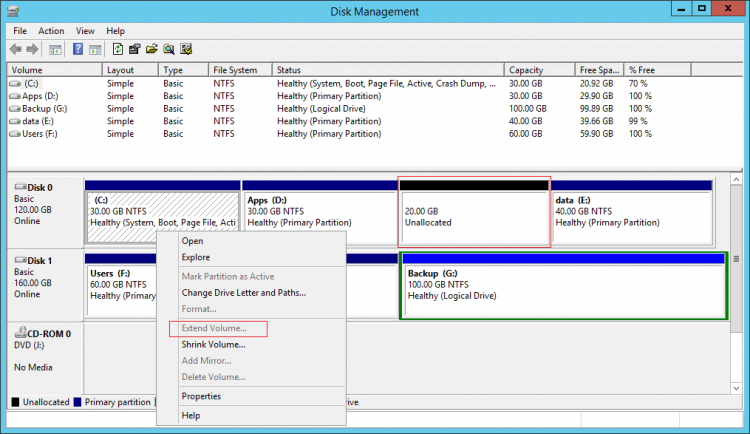Click the green Refresh toolbar icon
Screen dimensions: 750x434
(118, 49)
